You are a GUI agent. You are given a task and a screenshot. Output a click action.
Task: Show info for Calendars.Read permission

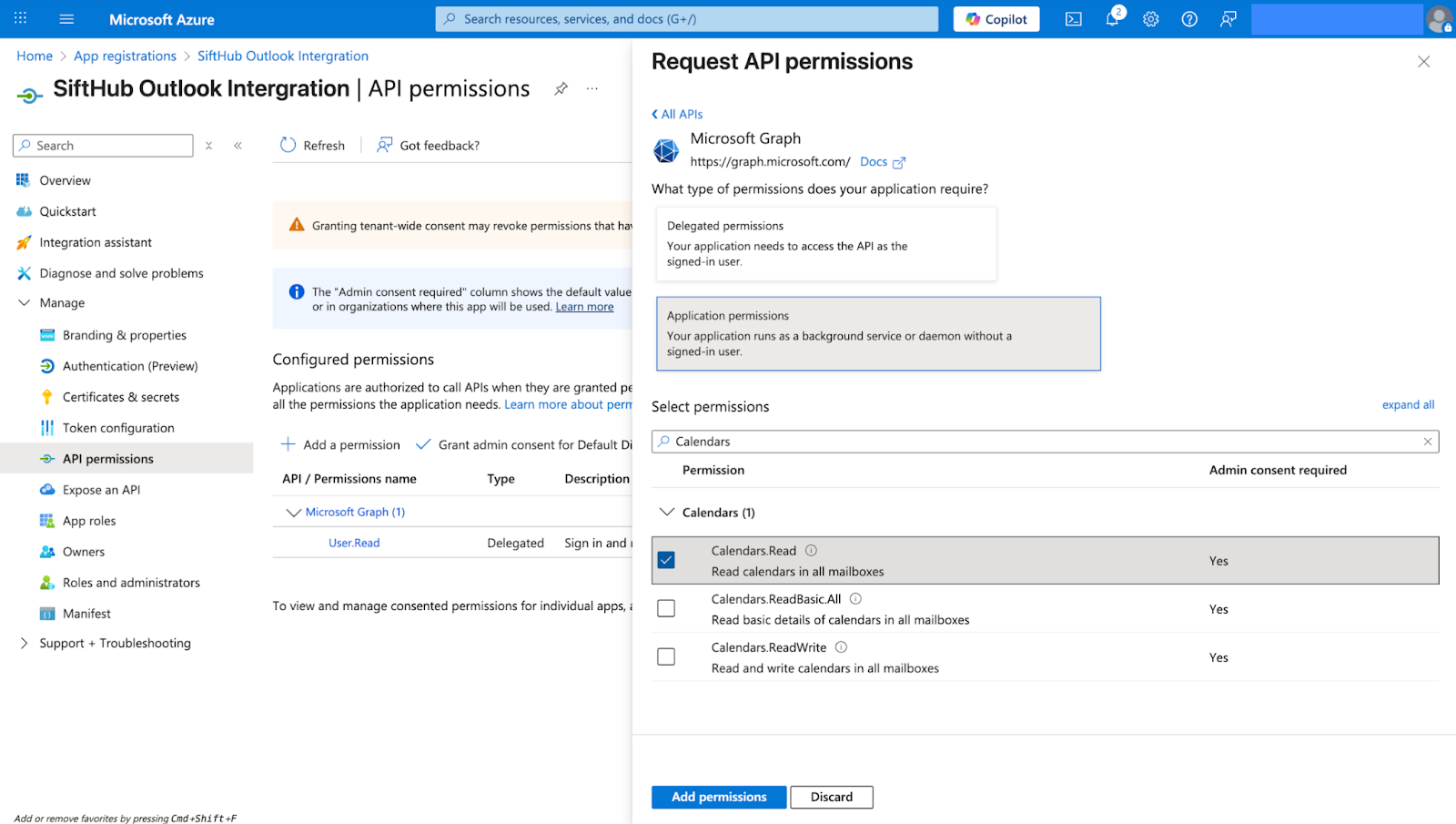[x=811, y=550]
